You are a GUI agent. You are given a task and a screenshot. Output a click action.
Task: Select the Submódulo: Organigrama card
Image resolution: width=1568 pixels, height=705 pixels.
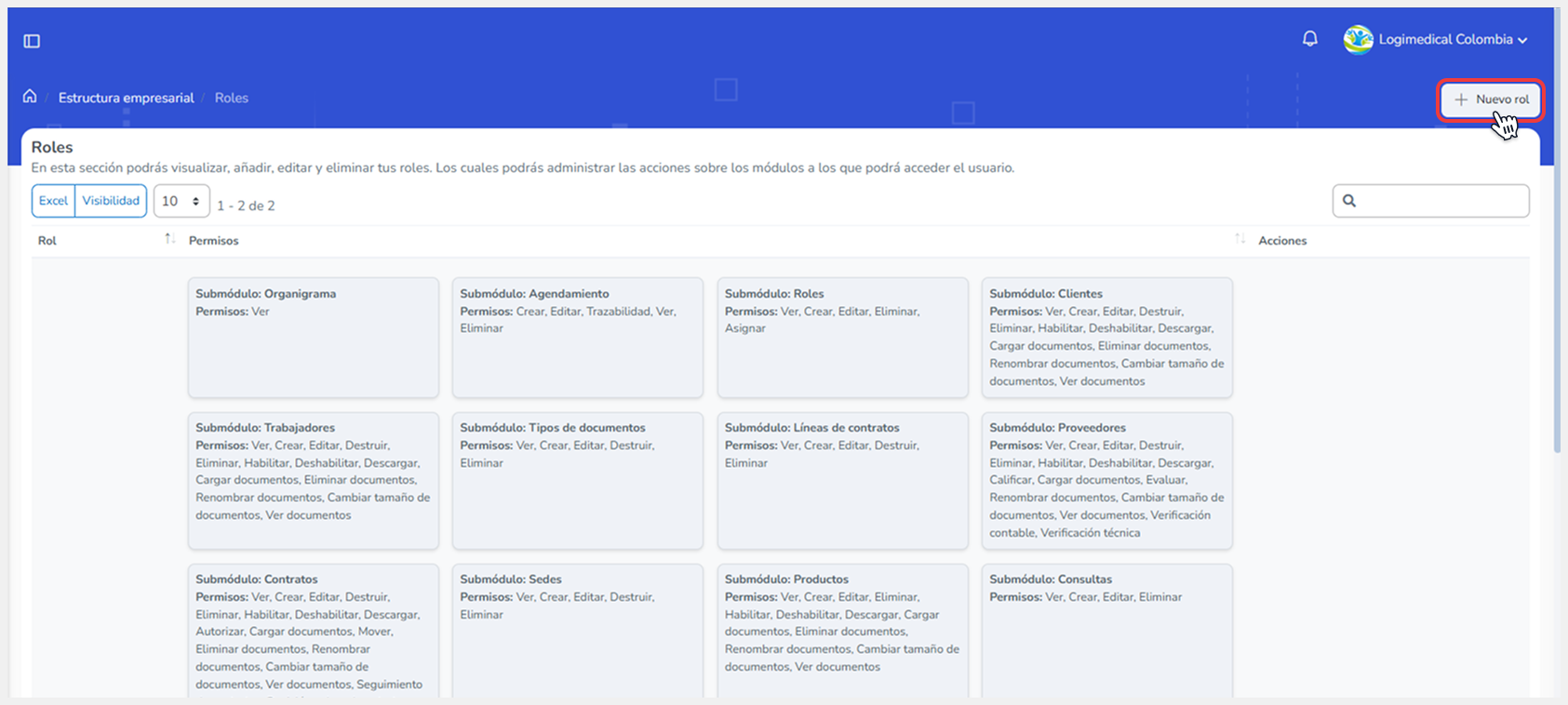click(x=313, y=337)
